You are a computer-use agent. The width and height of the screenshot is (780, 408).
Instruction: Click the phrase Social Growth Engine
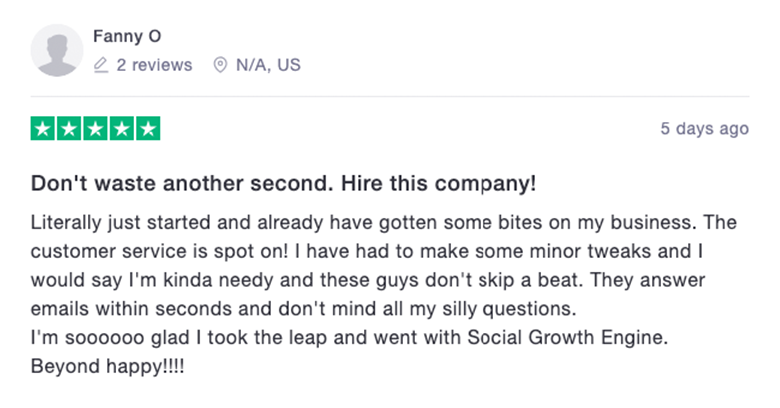[x=567, y=337]
